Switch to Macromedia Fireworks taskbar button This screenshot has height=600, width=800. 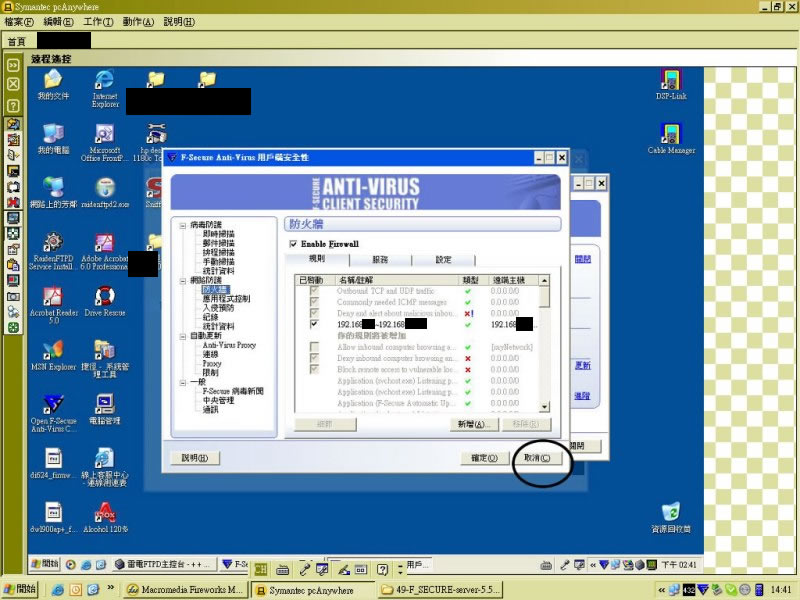(x=186, y=590)
